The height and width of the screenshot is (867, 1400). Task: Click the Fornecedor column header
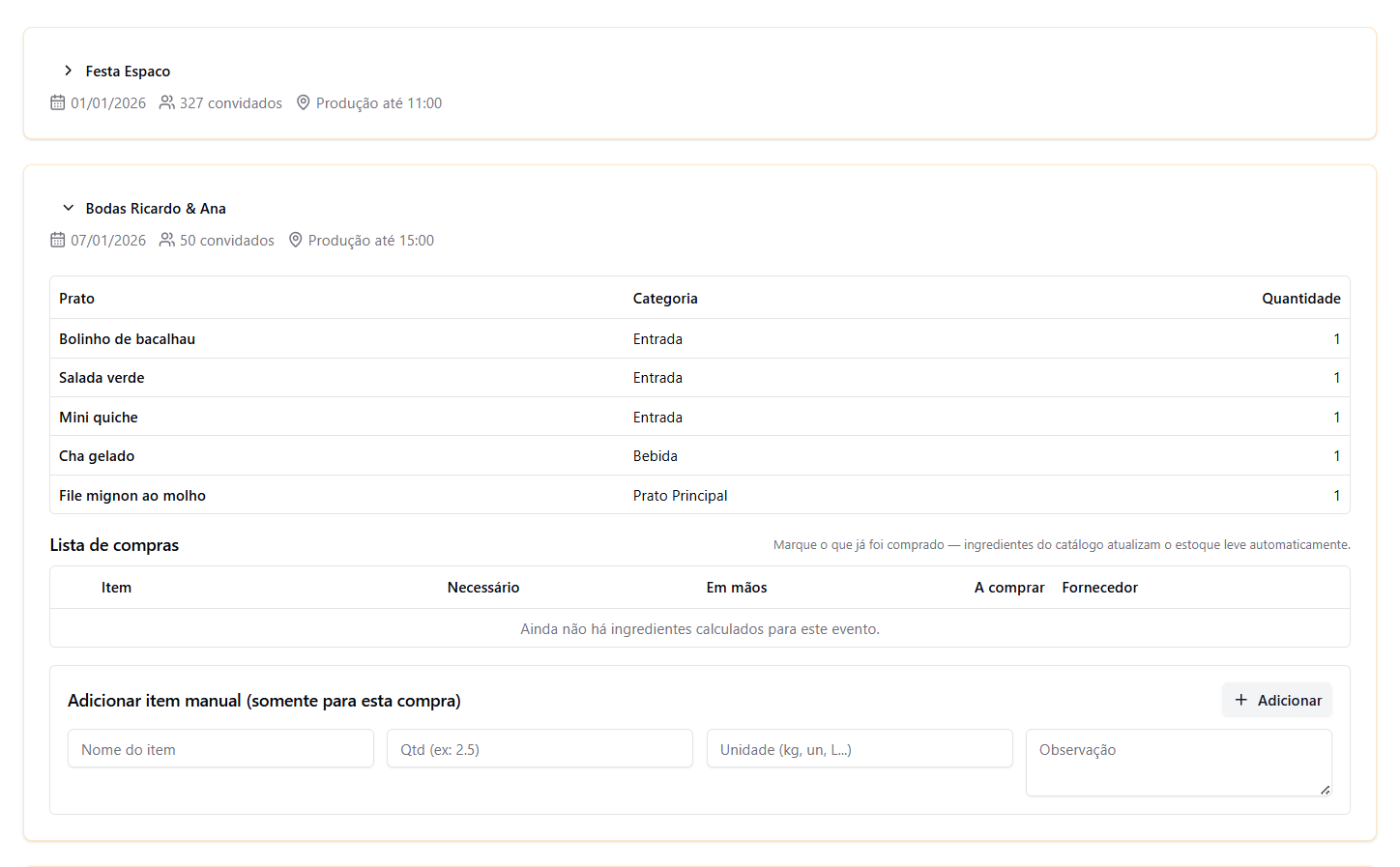pyautogui.click(x=1099, y=588)
